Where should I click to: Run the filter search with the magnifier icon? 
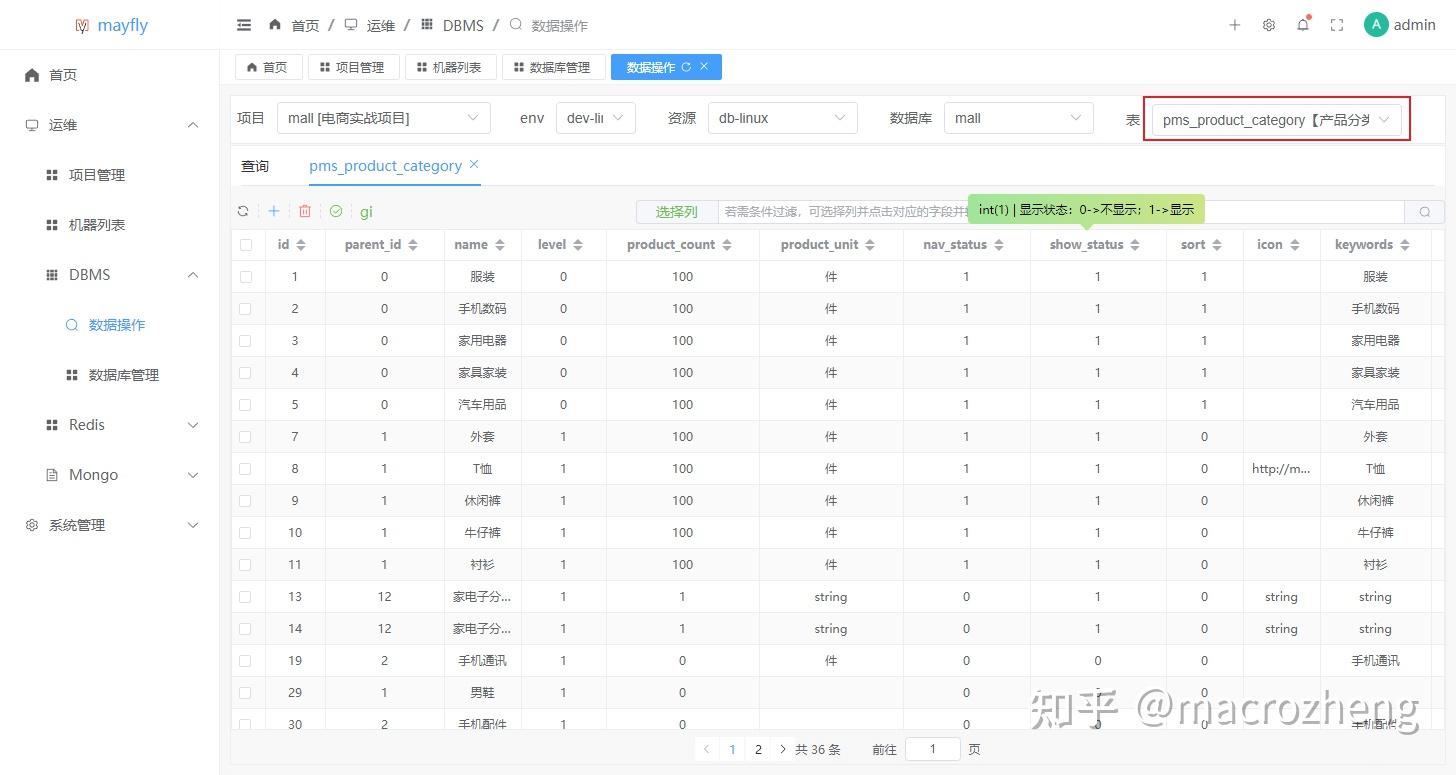tap(1424, 211)
